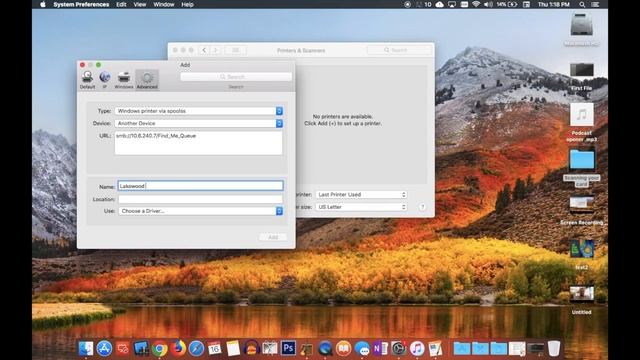
Task: Select the test2 desktop file
Action: click(x=582, y=249)
